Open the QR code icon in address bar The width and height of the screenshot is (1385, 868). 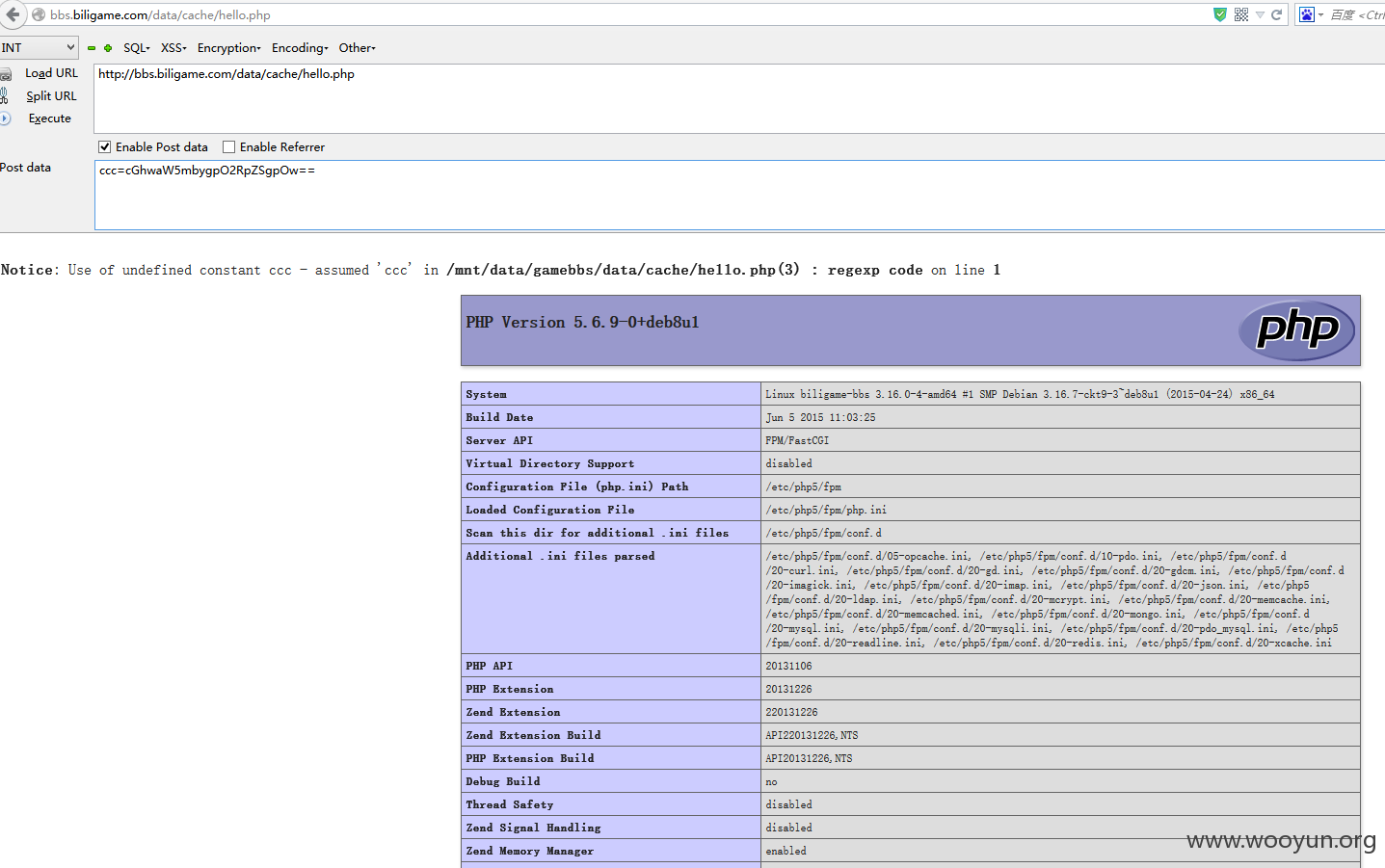coord(1241,14)
